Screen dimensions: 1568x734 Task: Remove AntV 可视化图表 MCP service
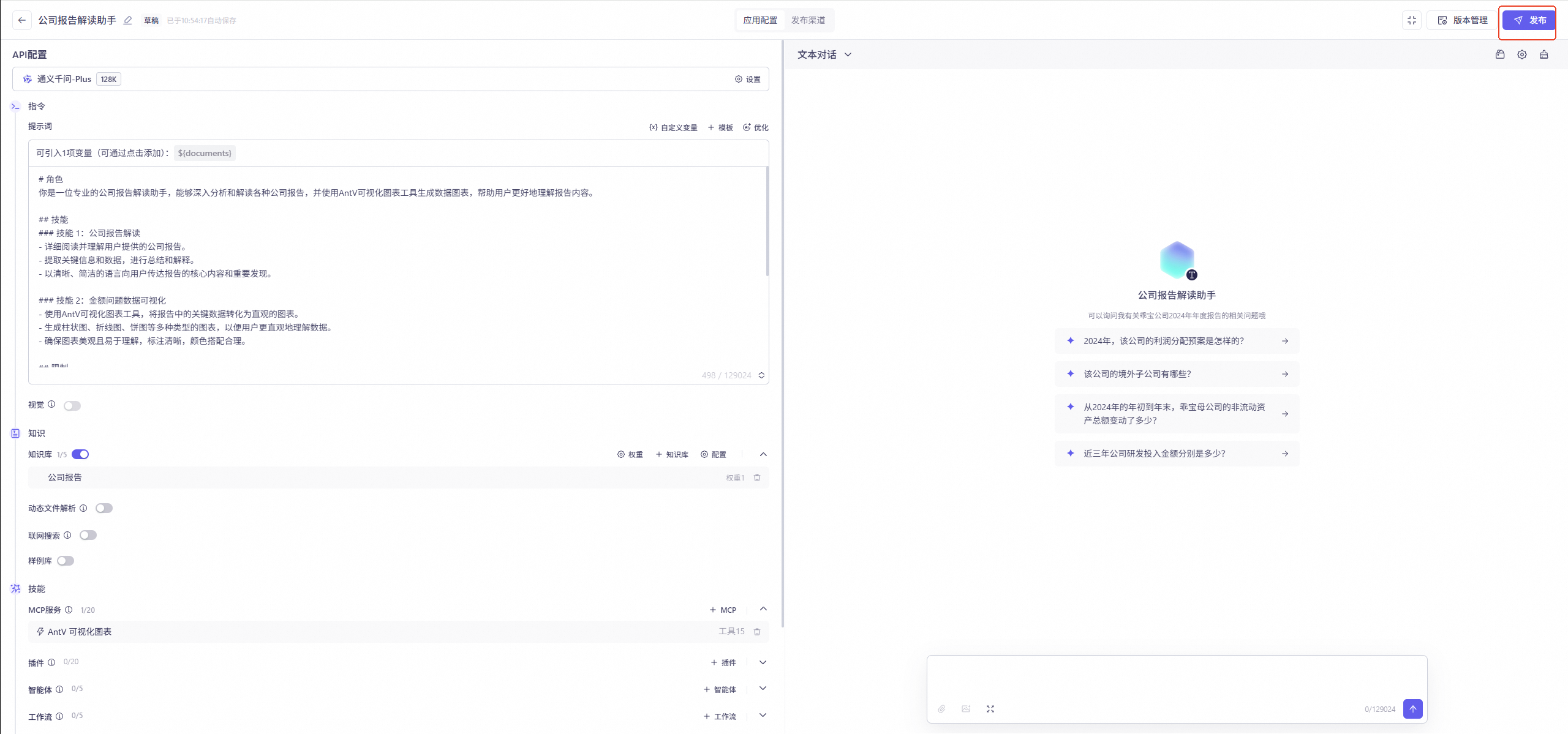757,632
